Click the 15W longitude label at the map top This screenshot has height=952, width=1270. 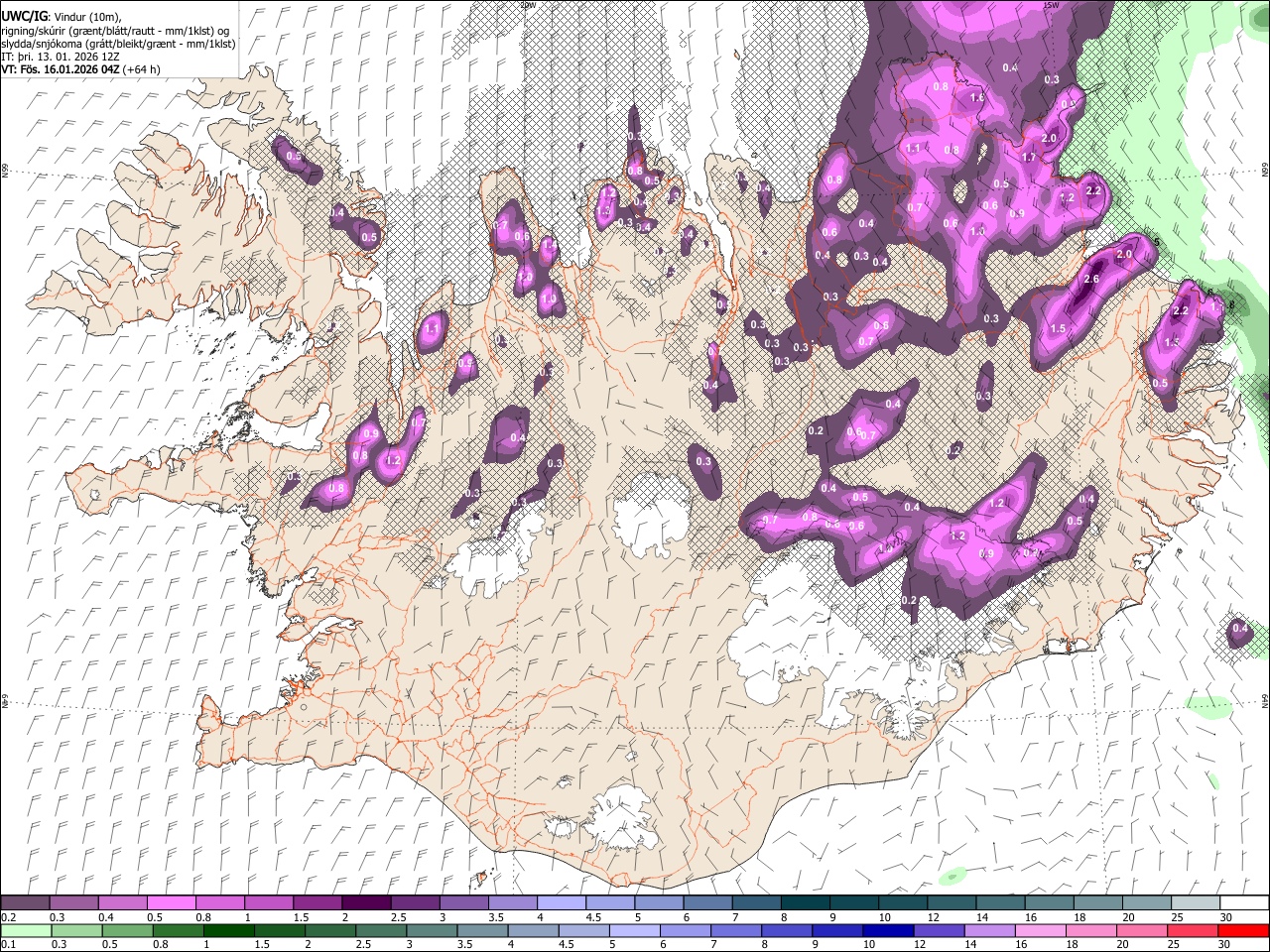[x=1052, y=5]
